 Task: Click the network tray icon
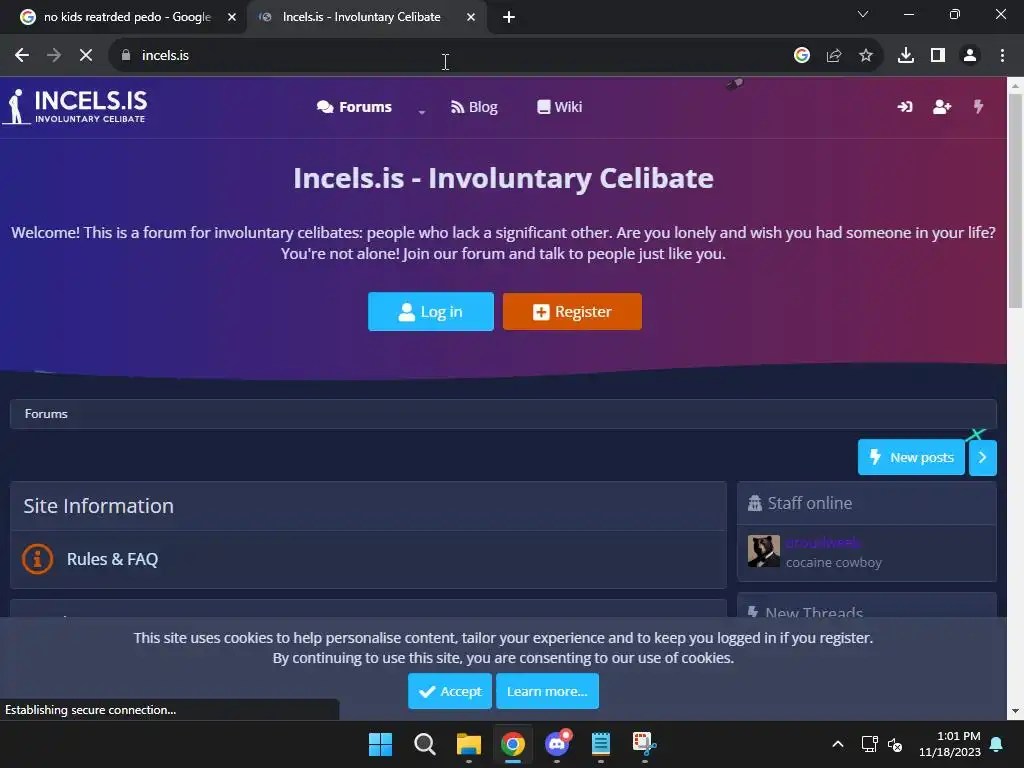[869, 744]
